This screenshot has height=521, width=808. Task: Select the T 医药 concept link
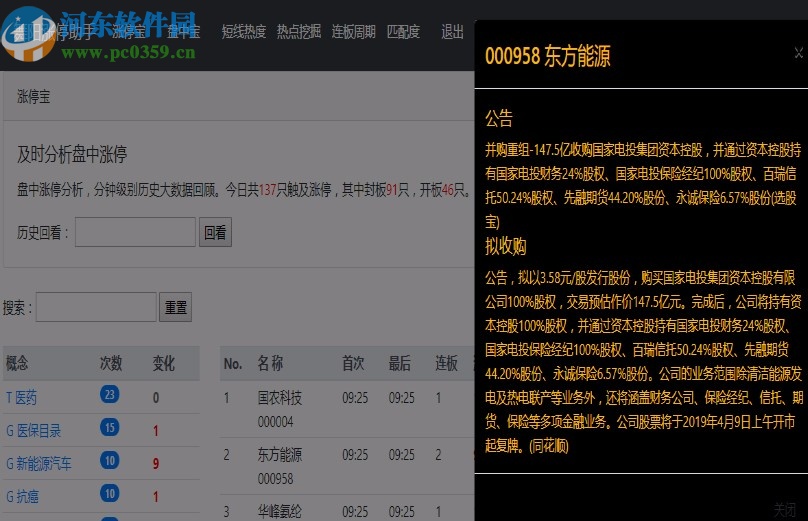pos(22,397)
